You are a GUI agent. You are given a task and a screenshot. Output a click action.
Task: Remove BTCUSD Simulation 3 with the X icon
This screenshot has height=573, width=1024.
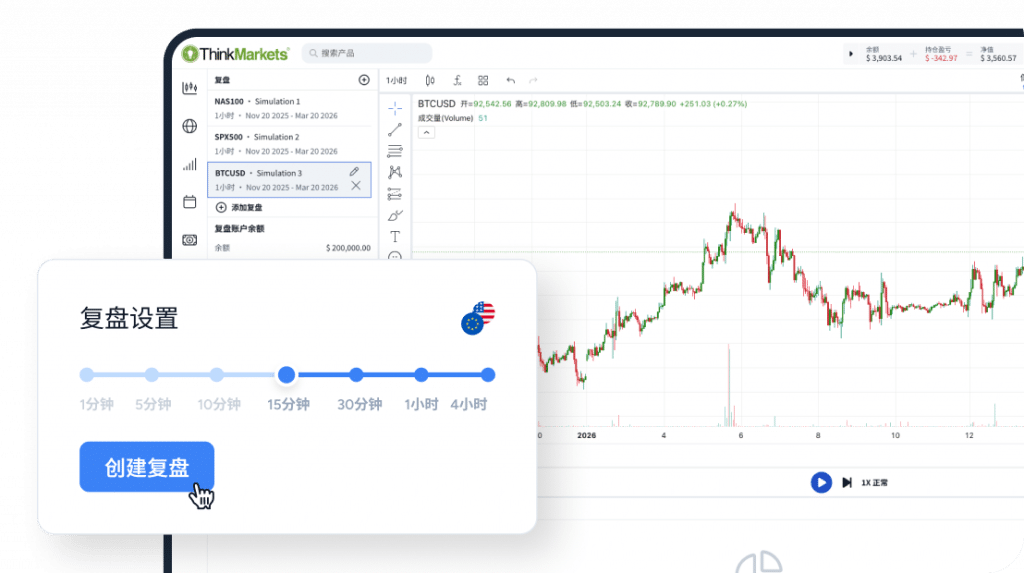[356, 186]
